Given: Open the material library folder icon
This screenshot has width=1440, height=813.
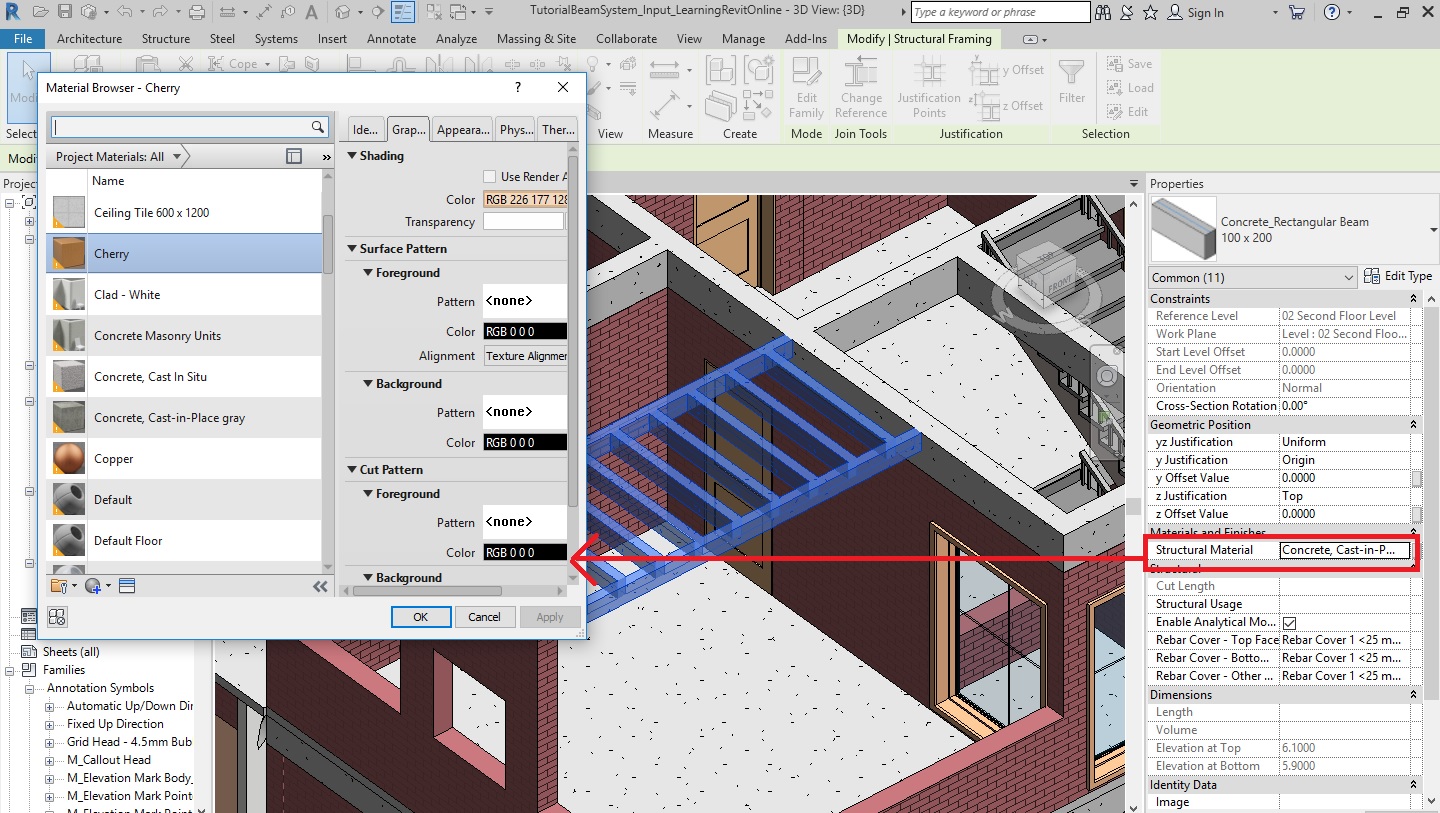Looking at the screenshot, I should click(59, 586).
